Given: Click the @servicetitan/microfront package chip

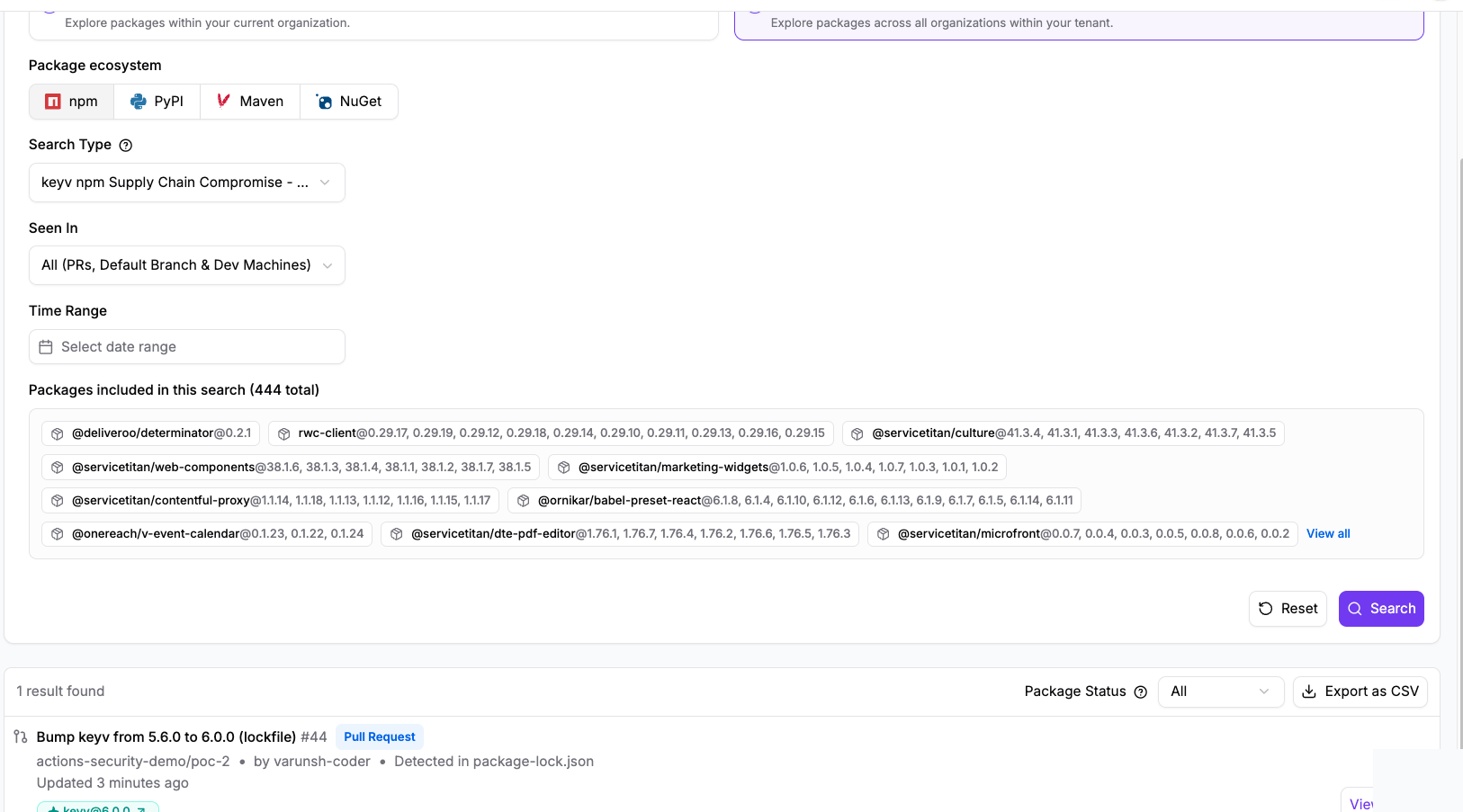Looking at the screenshot, I should tap(1082, 534).
